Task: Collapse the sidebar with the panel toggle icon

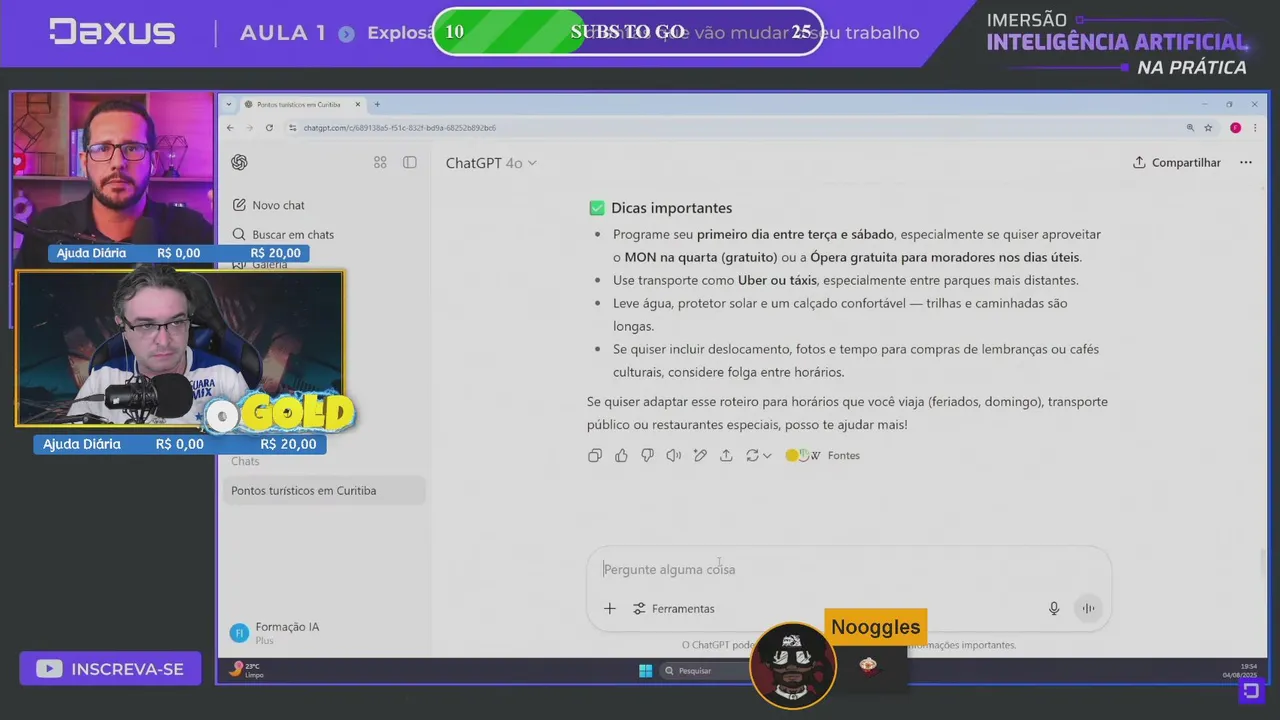Action: pos(410,162)
